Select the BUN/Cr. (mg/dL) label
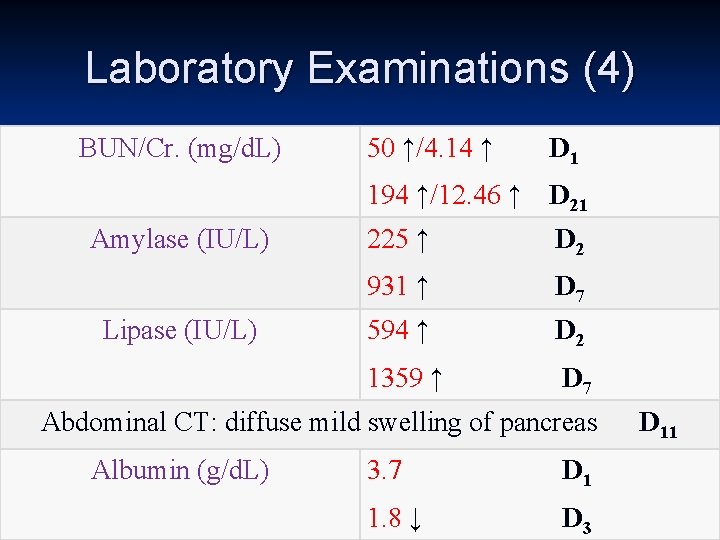The image size is (720, 540). (x=180, y=149)
